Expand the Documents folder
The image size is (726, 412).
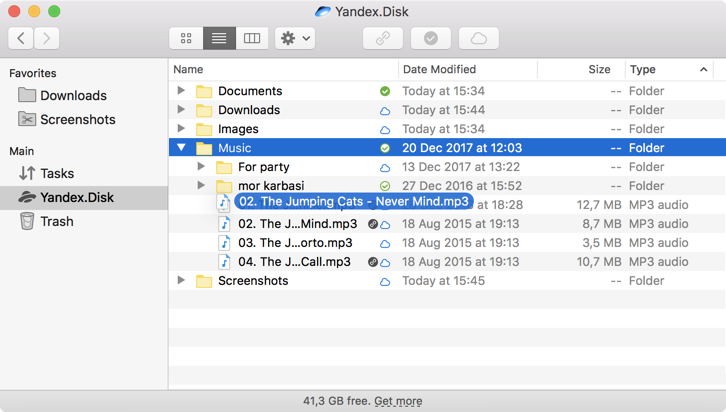[181, 91]
